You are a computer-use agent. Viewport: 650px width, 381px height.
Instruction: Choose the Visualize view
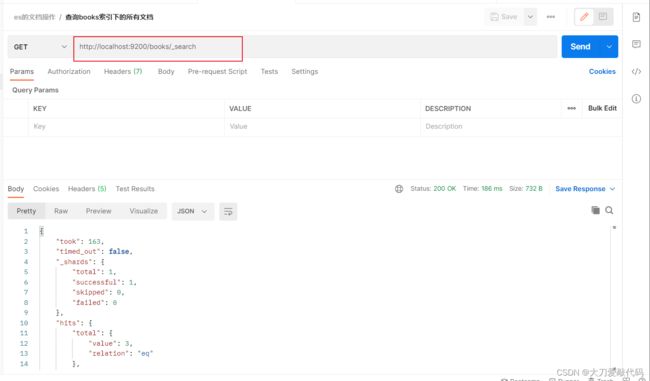pos(144,211)
